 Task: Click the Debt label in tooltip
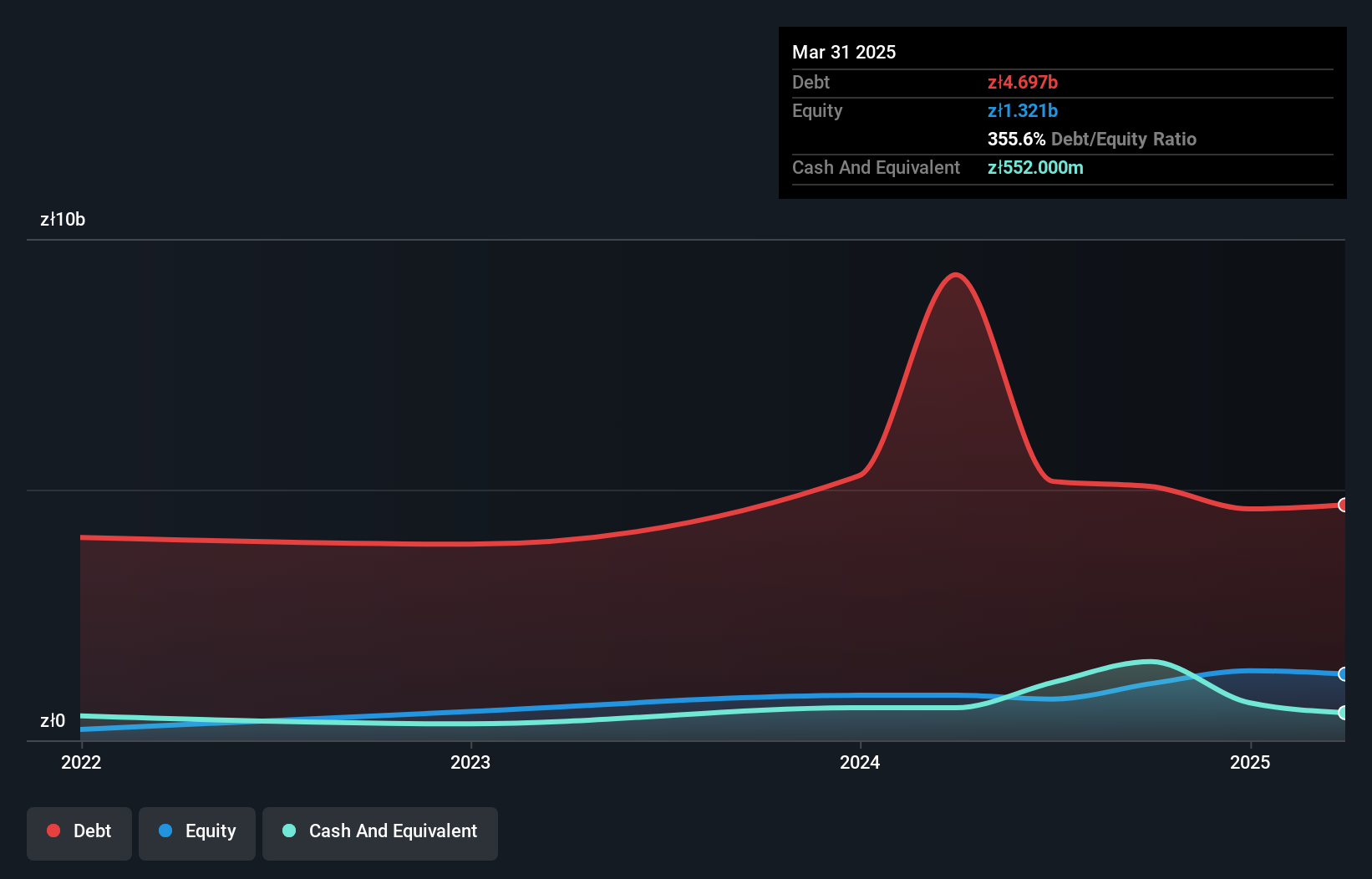pyautogui.click(x=810, y=82)
